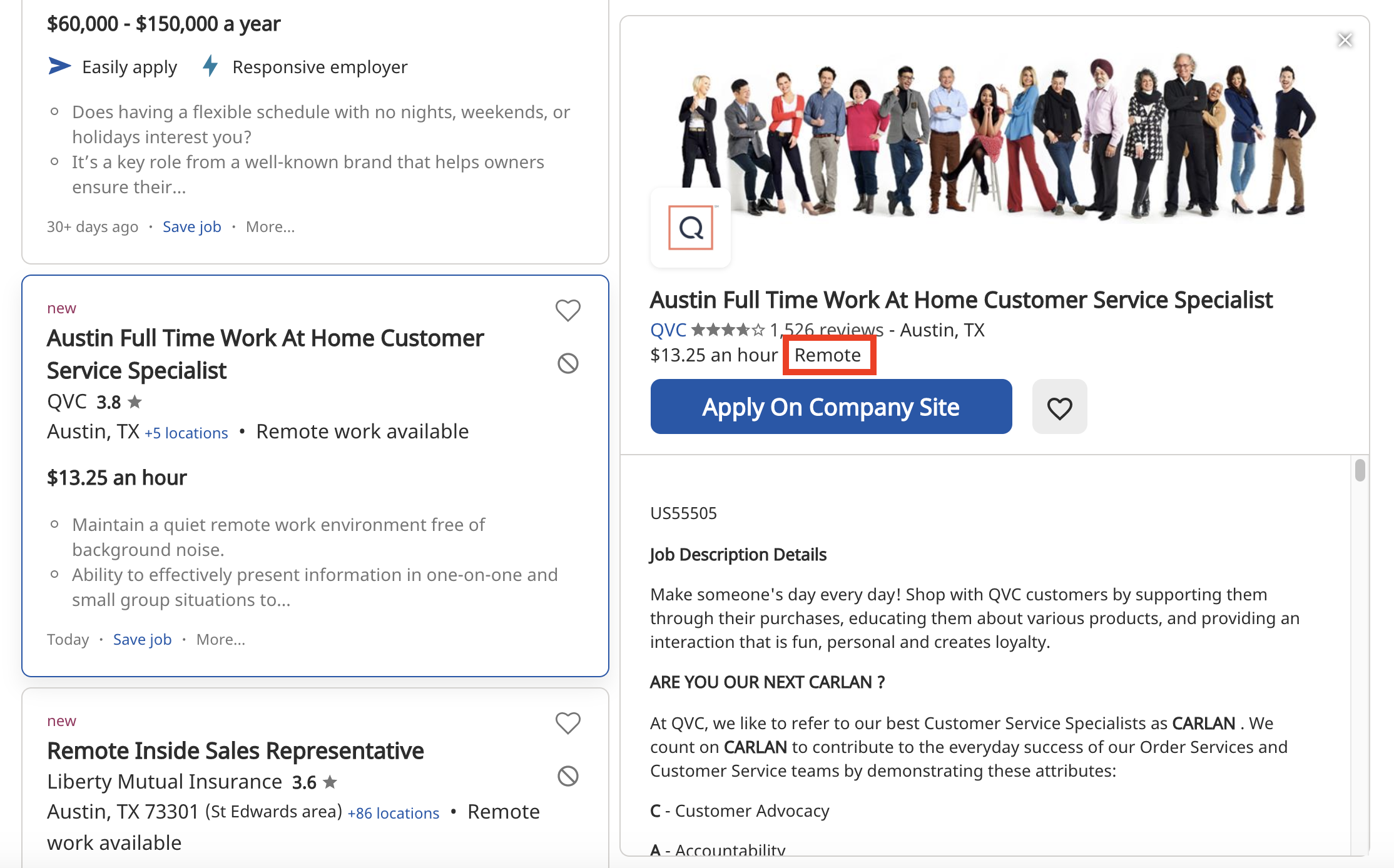
Task: Click the US55505 job ID text
Action: (684, 513)
